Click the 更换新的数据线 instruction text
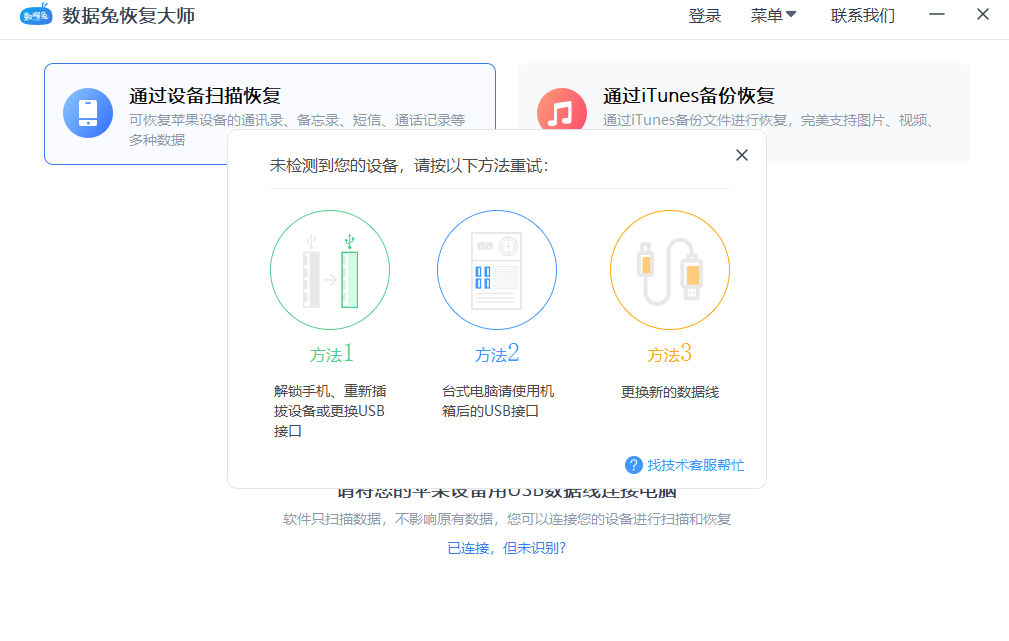The height and width of the screenshot is (641, 1009). click(669, 392)
